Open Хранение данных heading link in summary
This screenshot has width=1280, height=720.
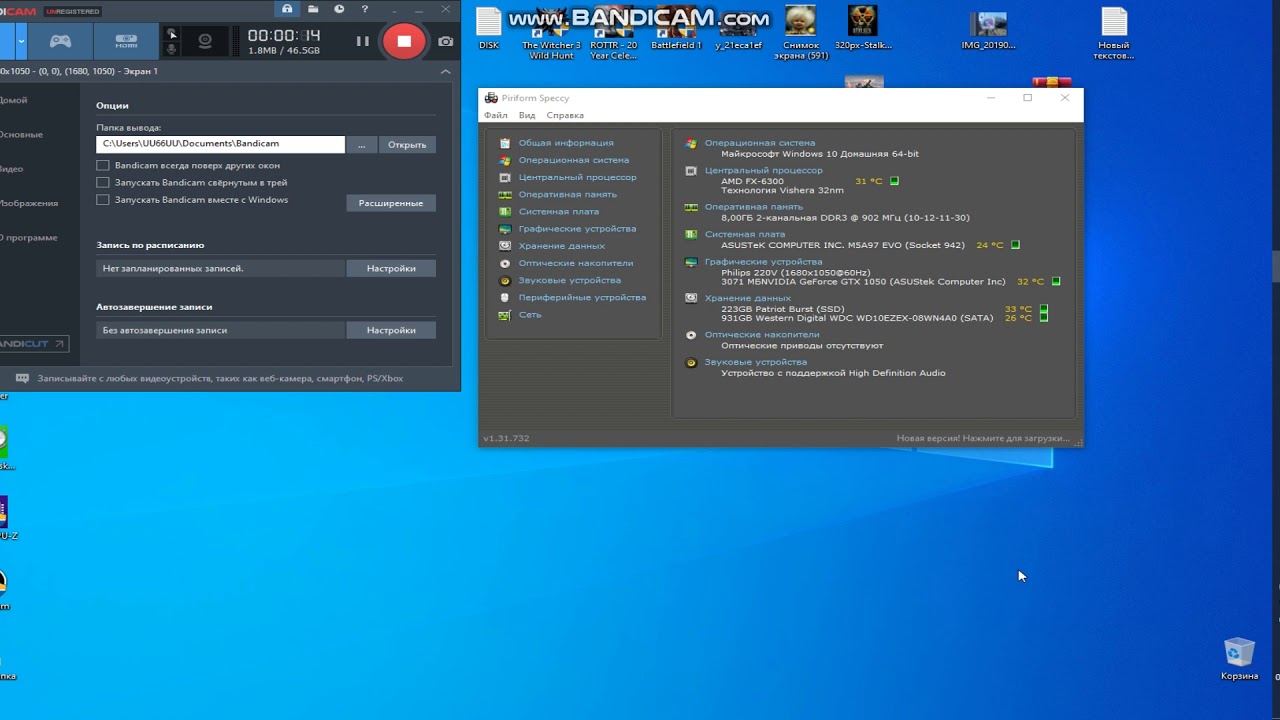coord(748,298)
